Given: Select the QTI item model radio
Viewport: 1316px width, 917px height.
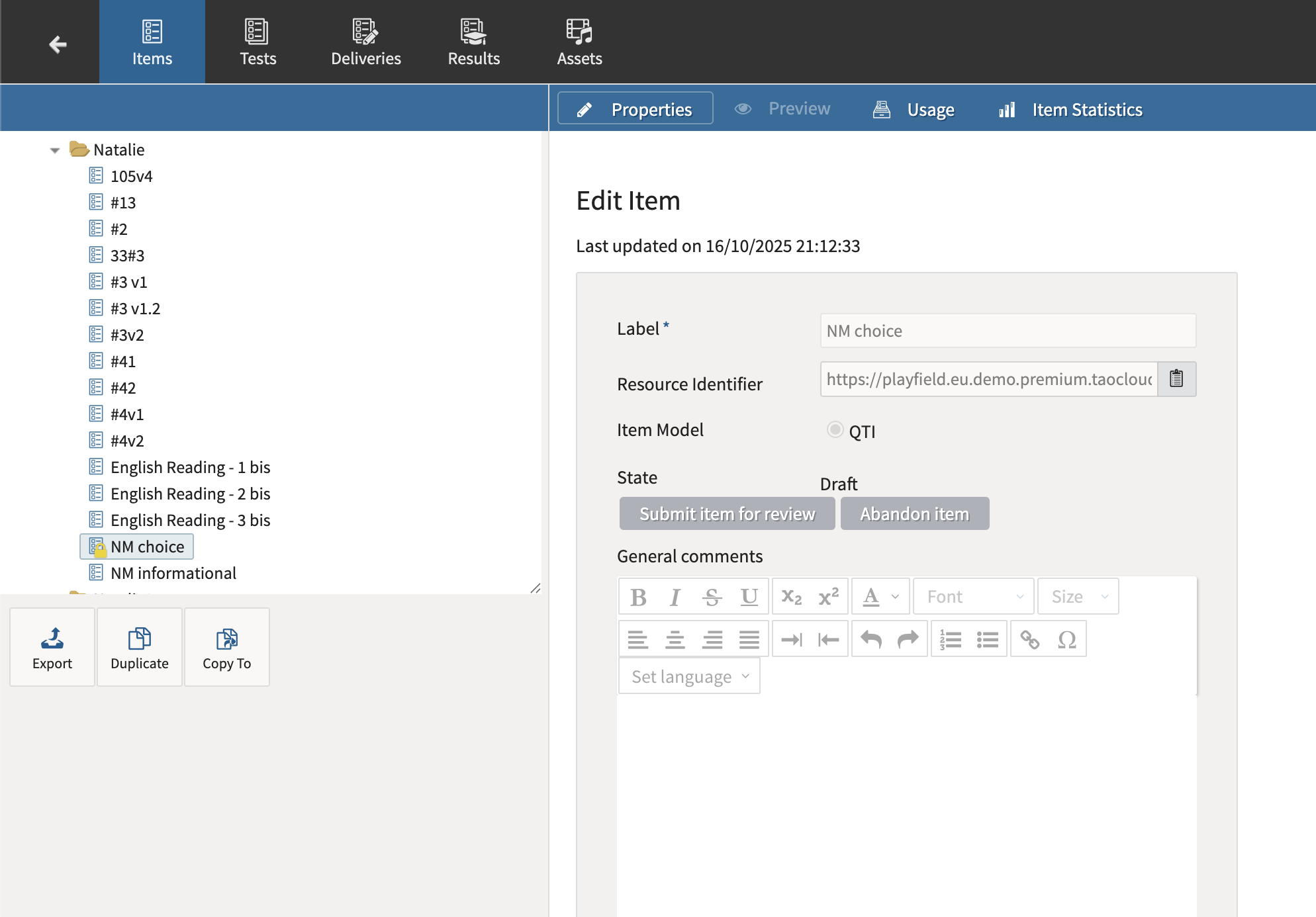Looking at the screenshot, I should click(835, 430).
